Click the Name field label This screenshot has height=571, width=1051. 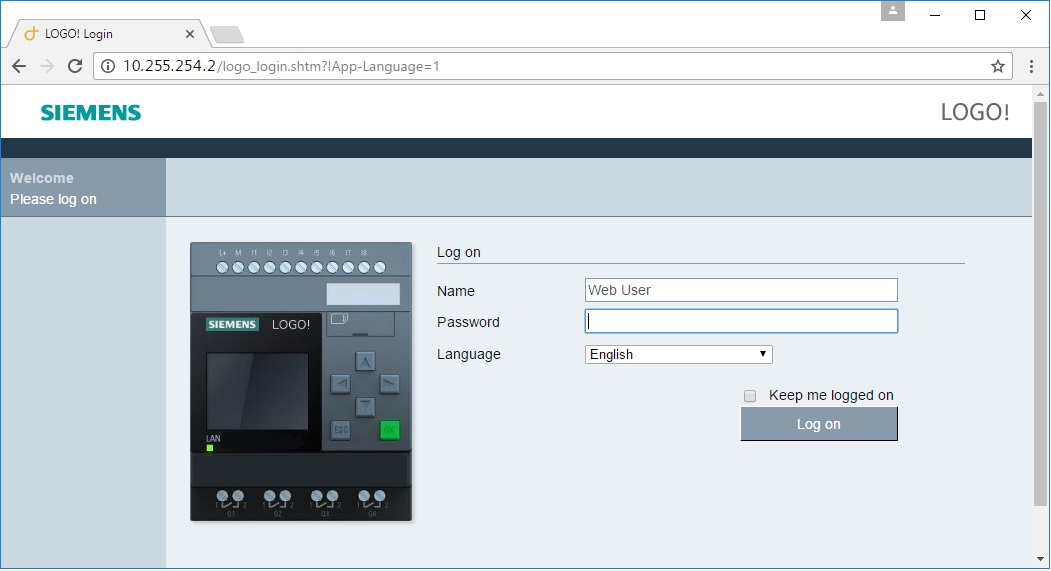click(x=456, y=291)
